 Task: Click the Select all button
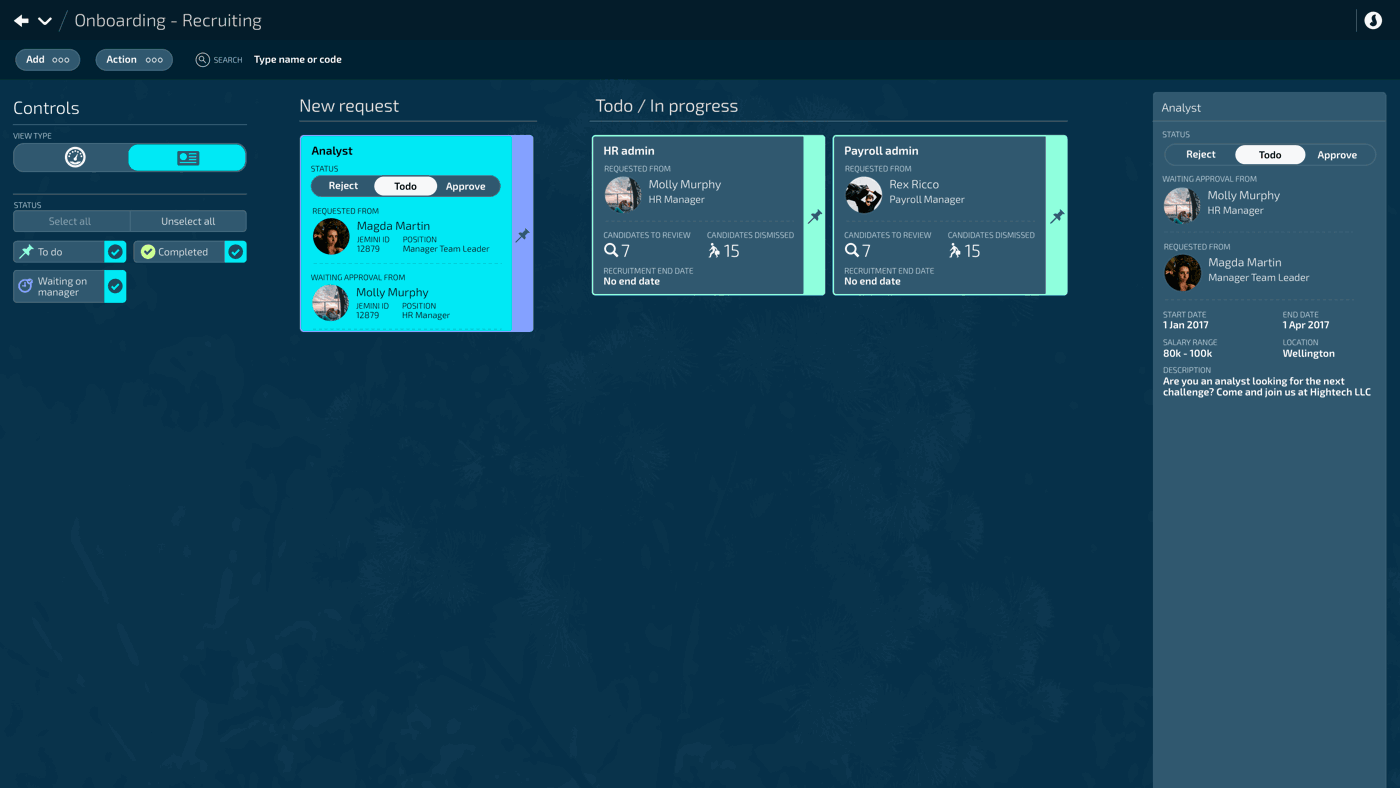(x=70, y=221)
